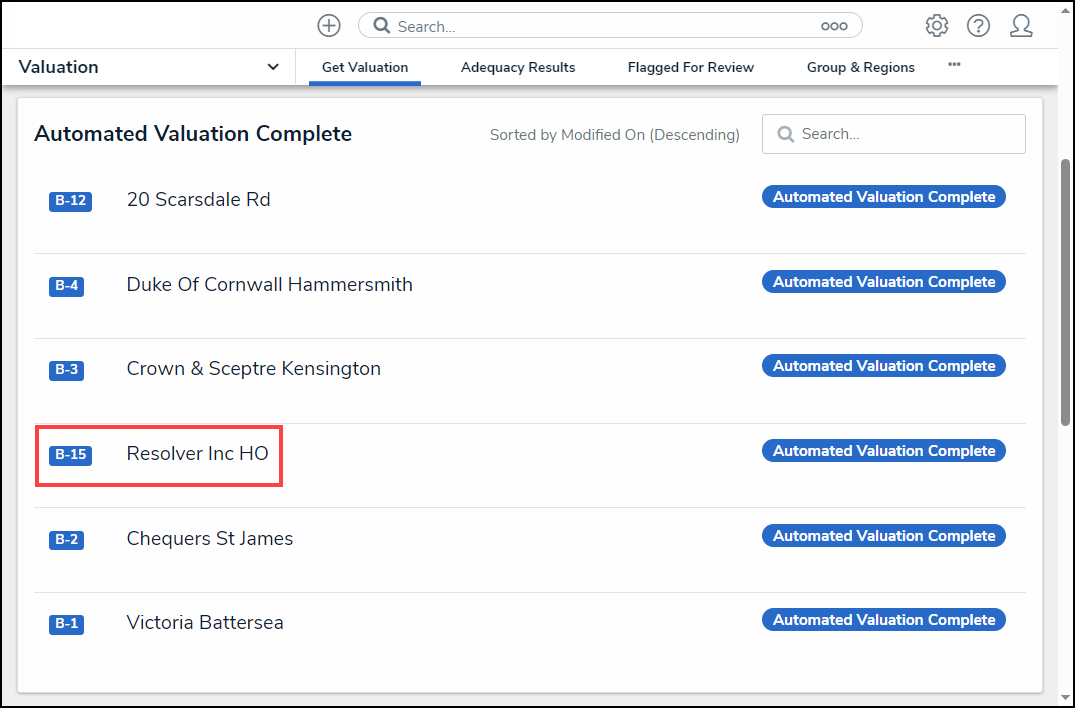Switch to Adequacy Results tab

518,67
